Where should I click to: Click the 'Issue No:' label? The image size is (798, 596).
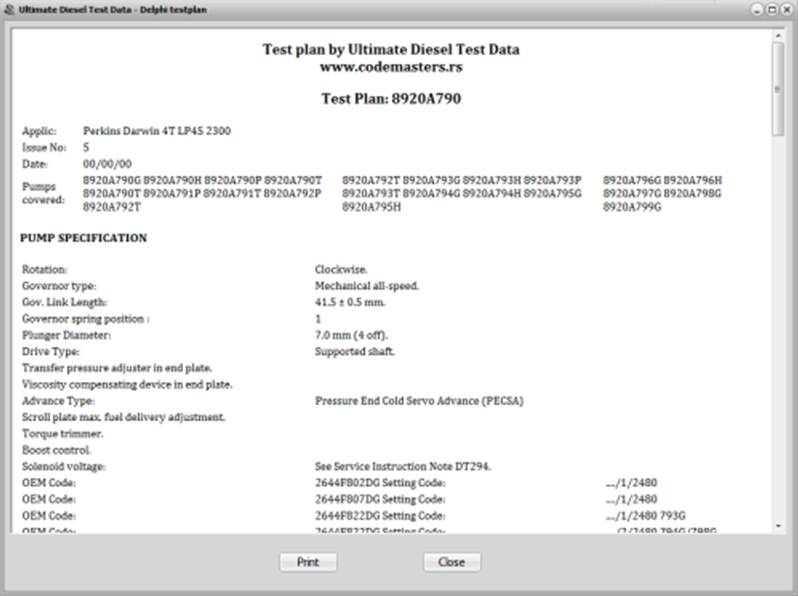pos(44,147)
